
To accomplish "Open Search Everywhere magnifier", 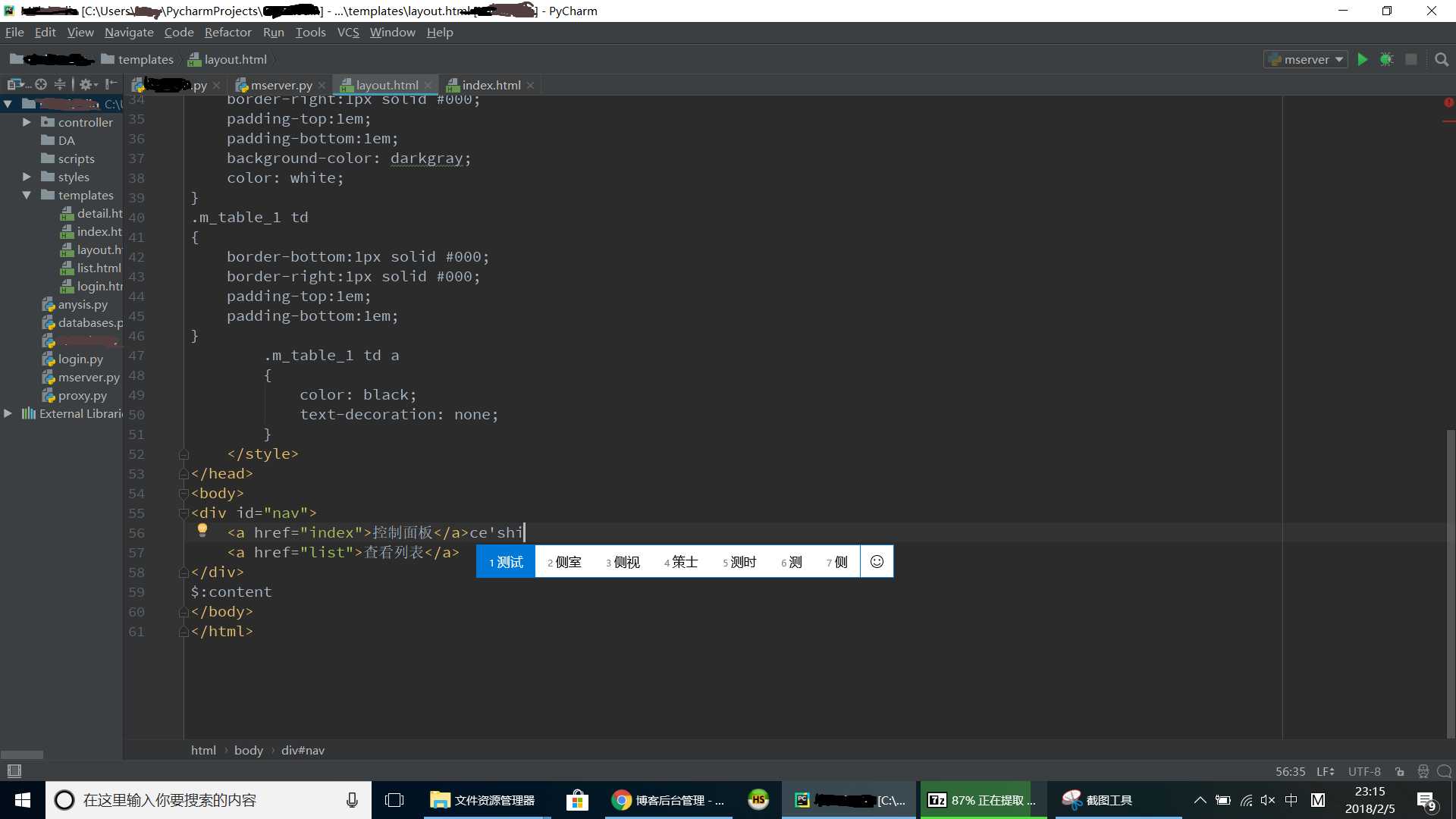I will click(1442, 59).
